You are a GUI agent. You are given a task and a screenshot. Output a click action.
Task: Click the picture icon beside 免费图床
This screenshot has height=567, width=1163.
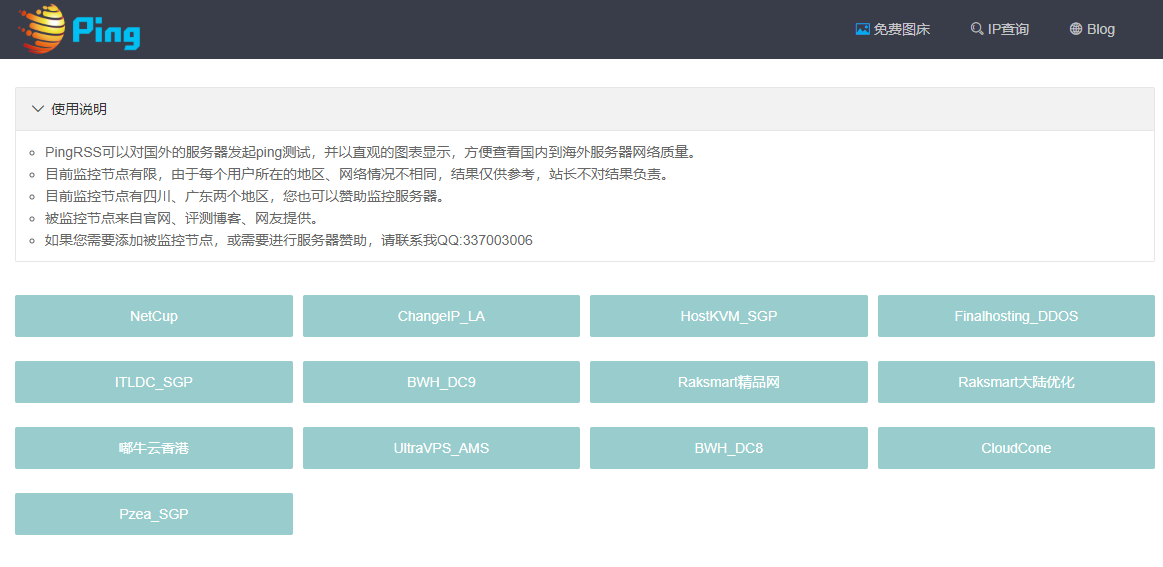tap(862, 29)
